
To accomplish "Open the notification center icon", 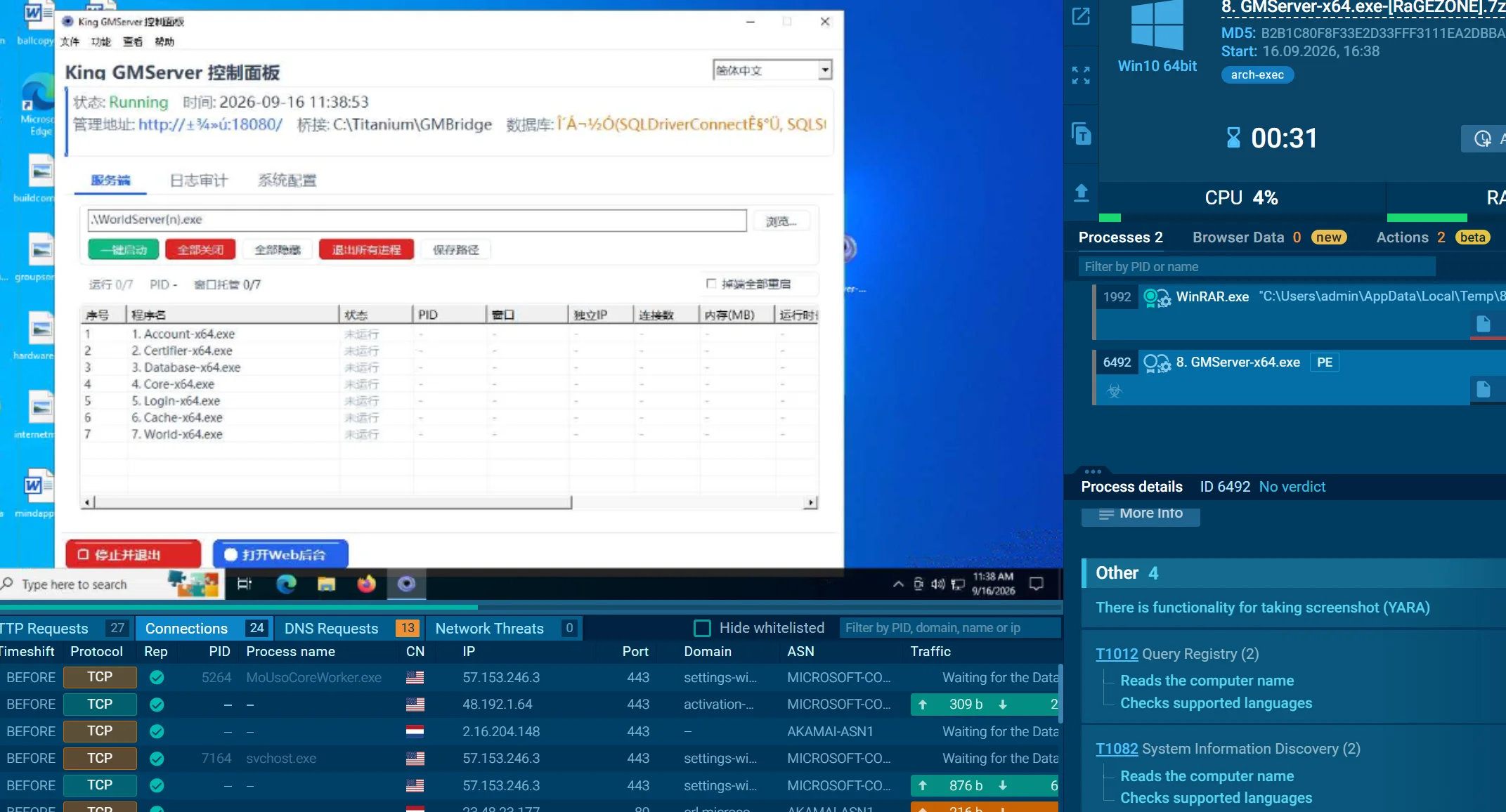I will (1036, 584).
